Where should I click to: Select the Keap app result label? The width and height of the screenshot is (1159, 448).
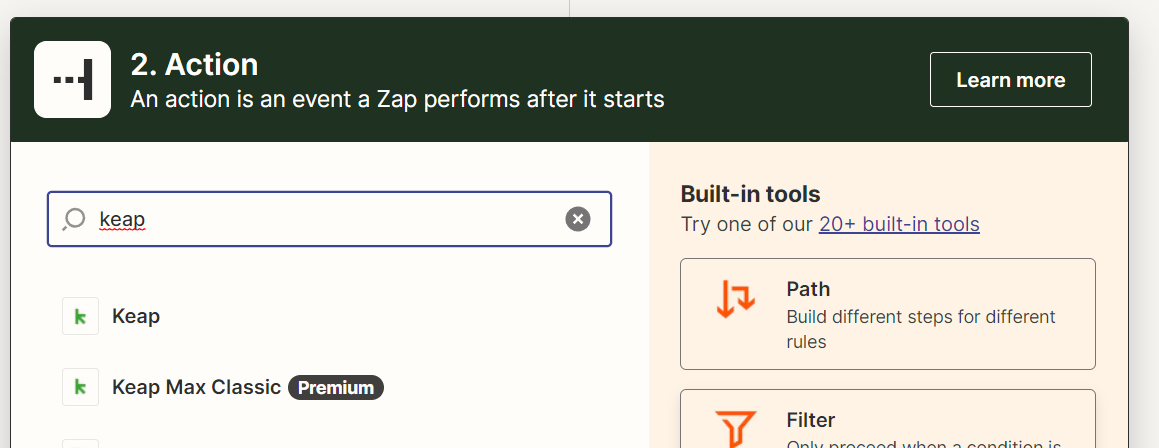click(136, 316)
